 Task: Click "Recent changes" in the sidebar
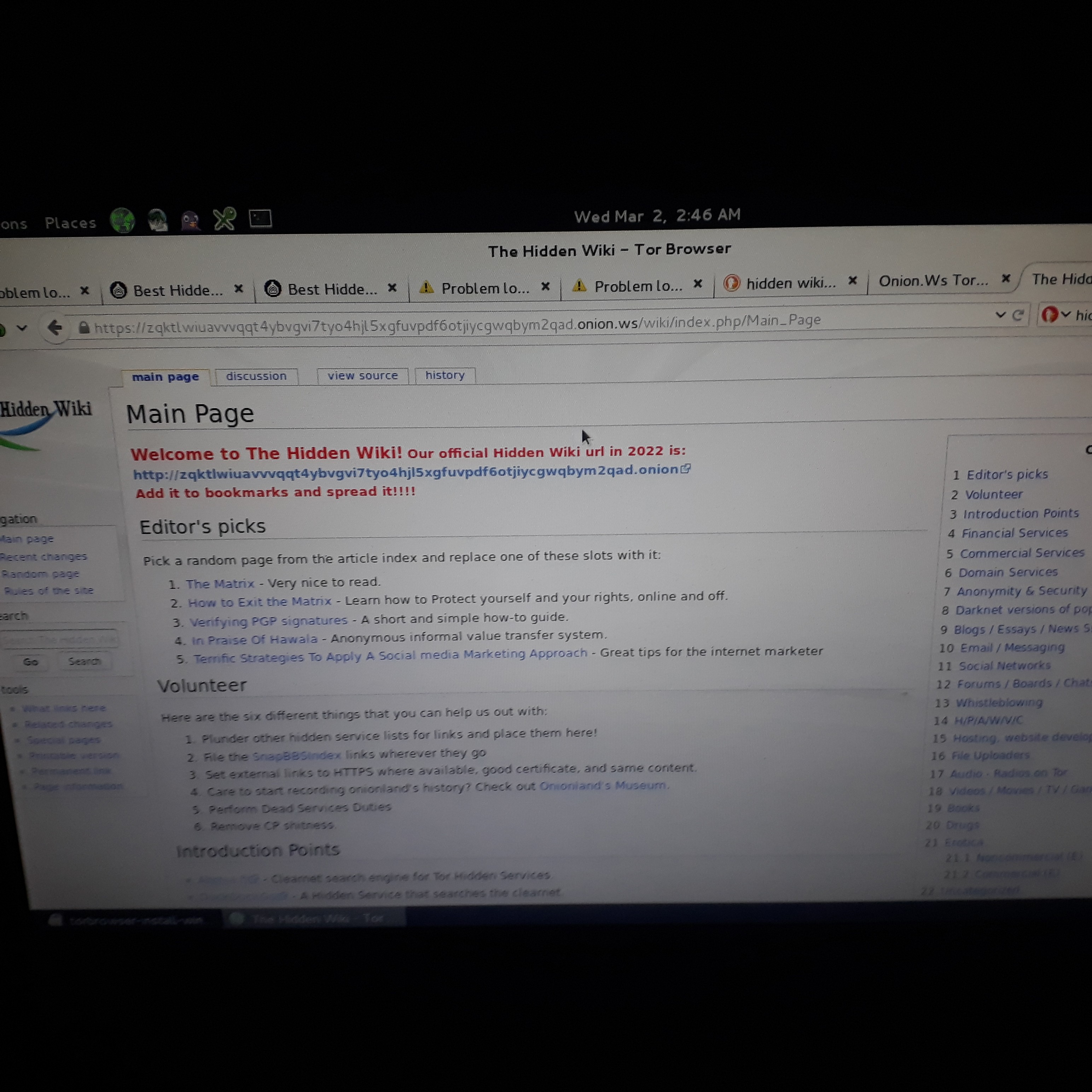pos(43,557)
